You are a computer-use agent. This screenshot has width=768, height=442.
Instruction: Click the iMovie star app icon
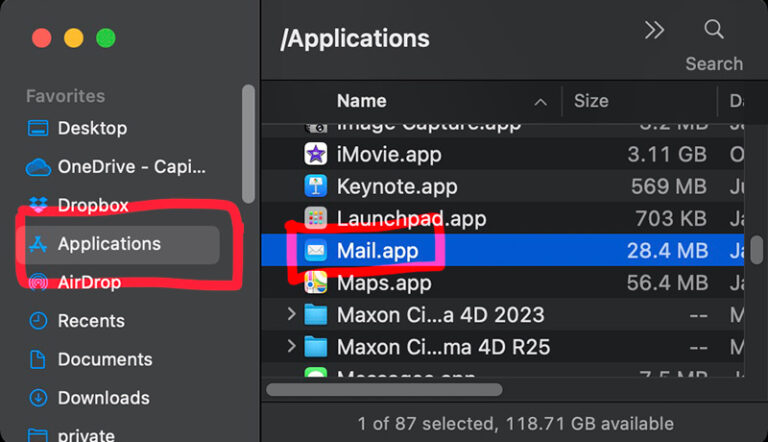click(x=315, y=154)
